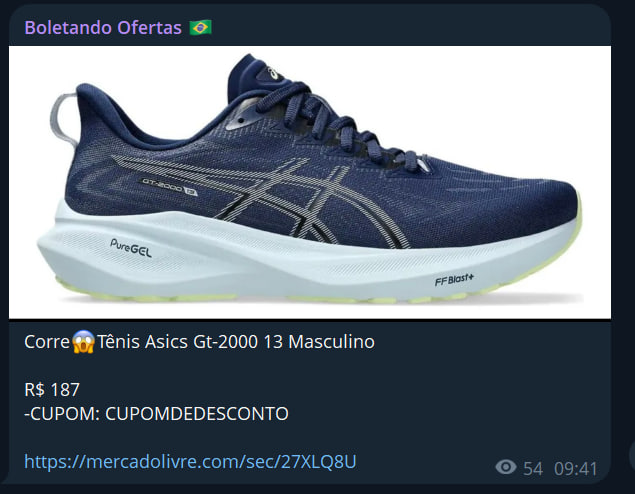Click the Brazil flag emoji in header

[200, 28]
